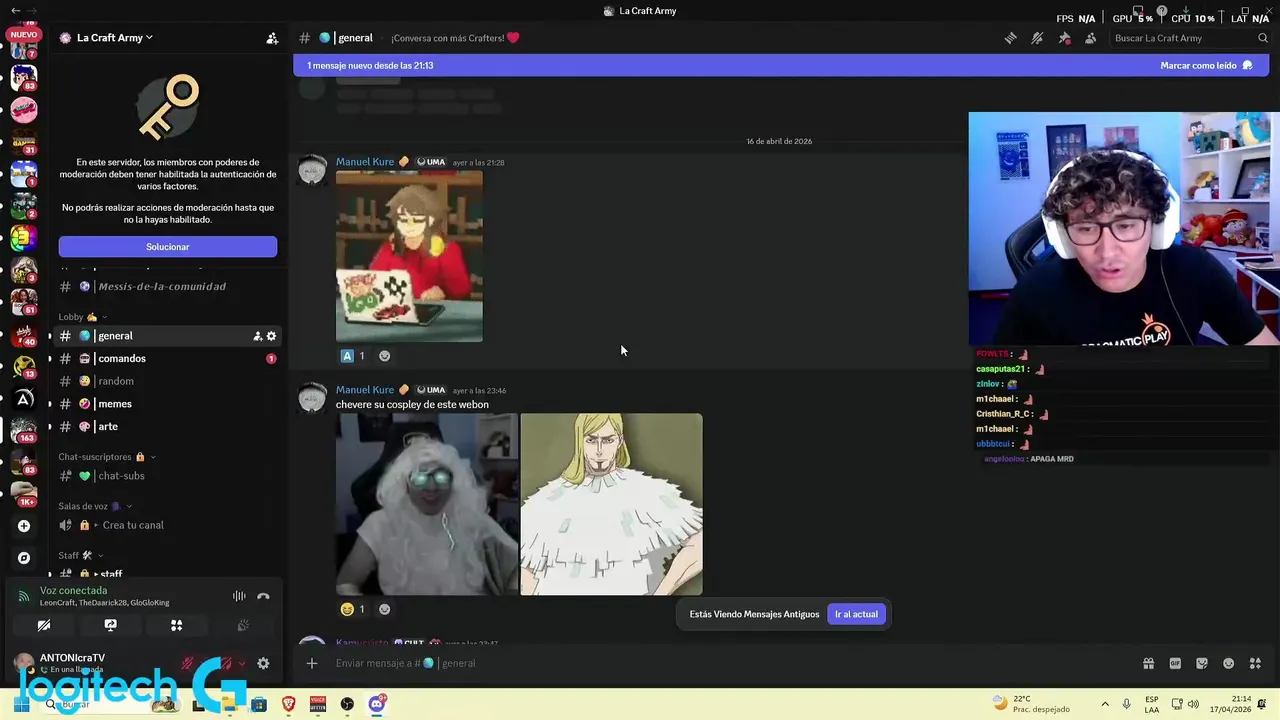Viewport: 1280px width, 720px height.
Task: Click the share screen button in voice panel
Action: click(x=110, y=625)
